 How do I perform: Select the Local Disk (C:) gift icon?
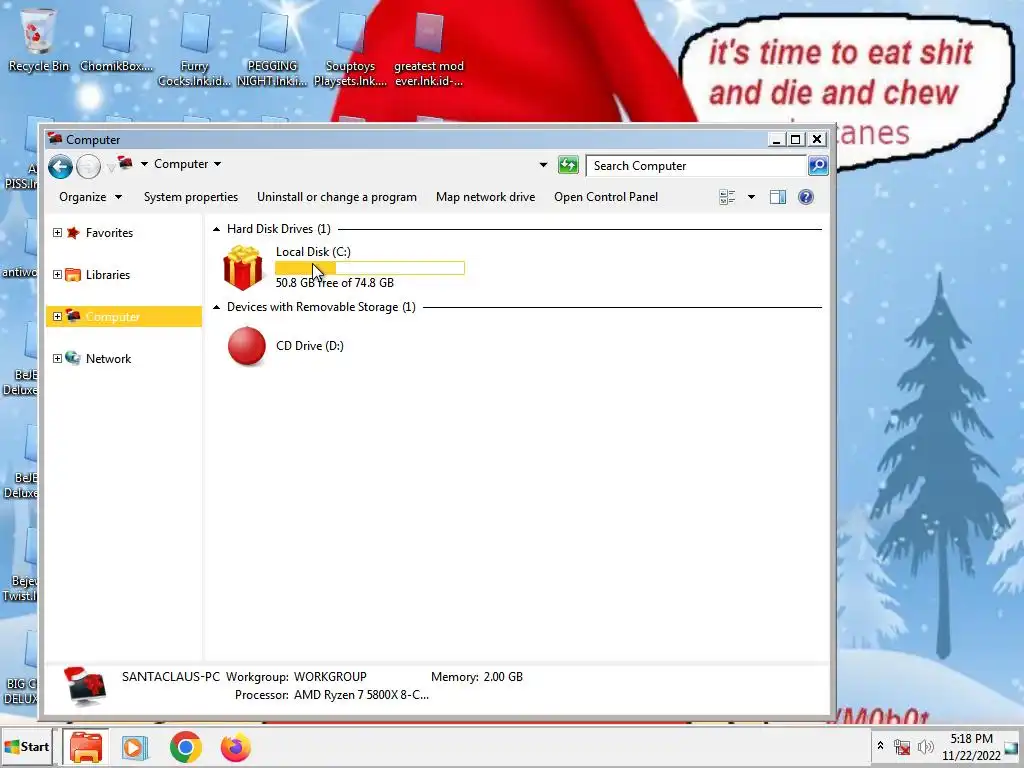coord(243,267)
